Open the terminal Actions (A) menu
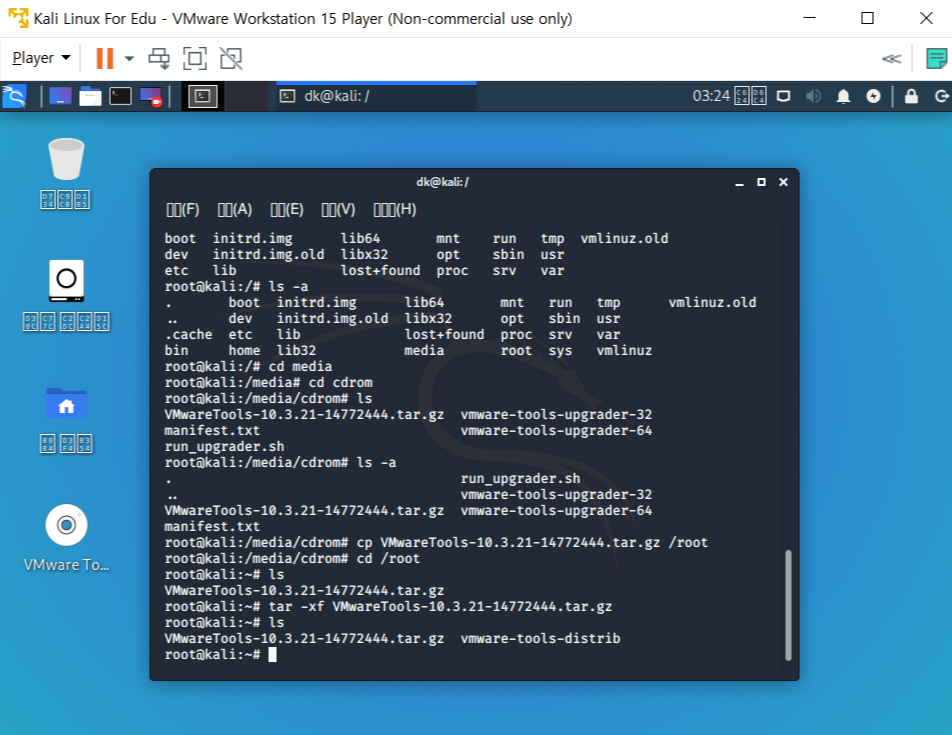The image size is (952, 735). pyautogui.click(x=234, y=209)
